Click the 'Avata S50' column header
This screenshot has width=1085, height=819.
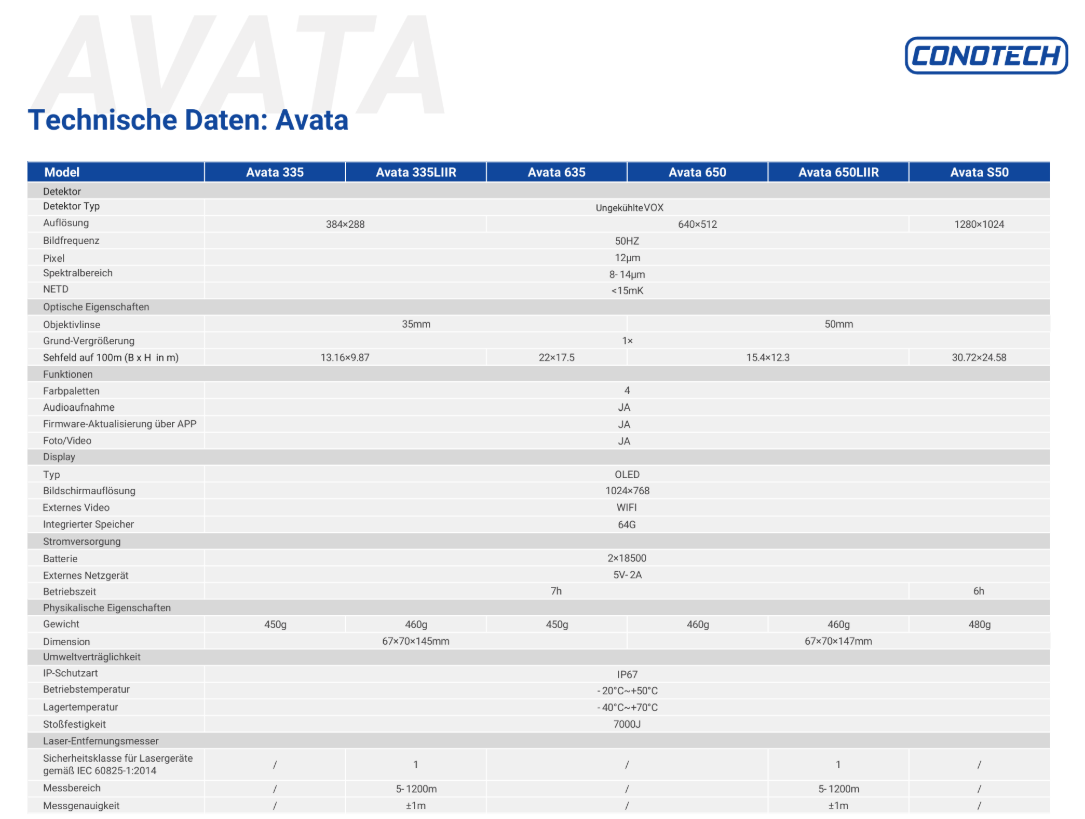click(x=979, y=172)
